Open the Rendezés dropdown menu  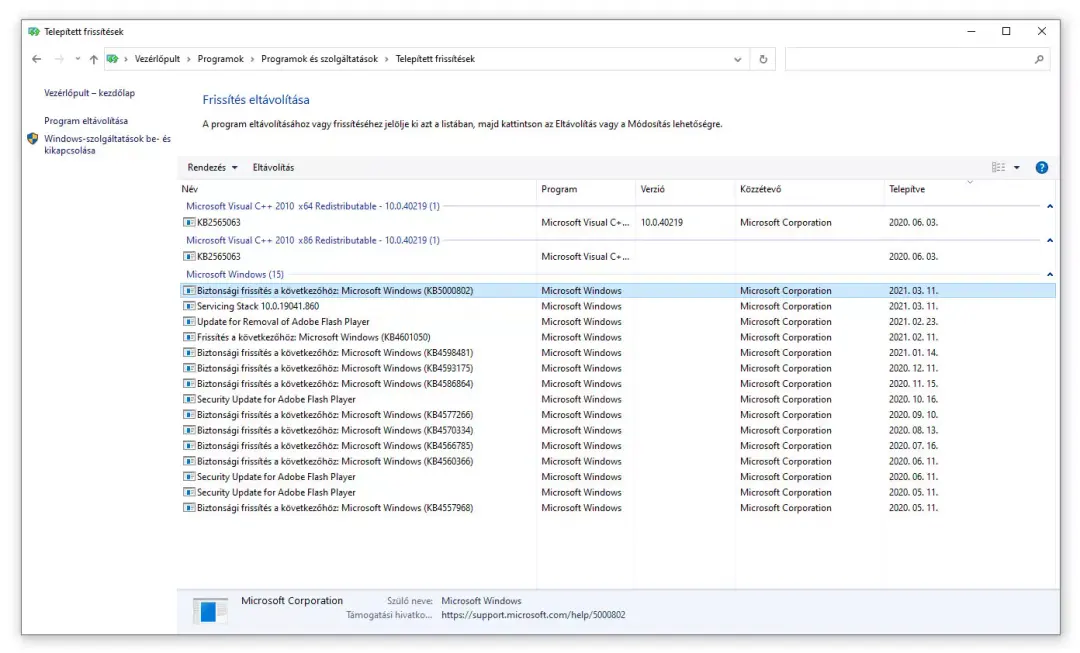(212, 167)
